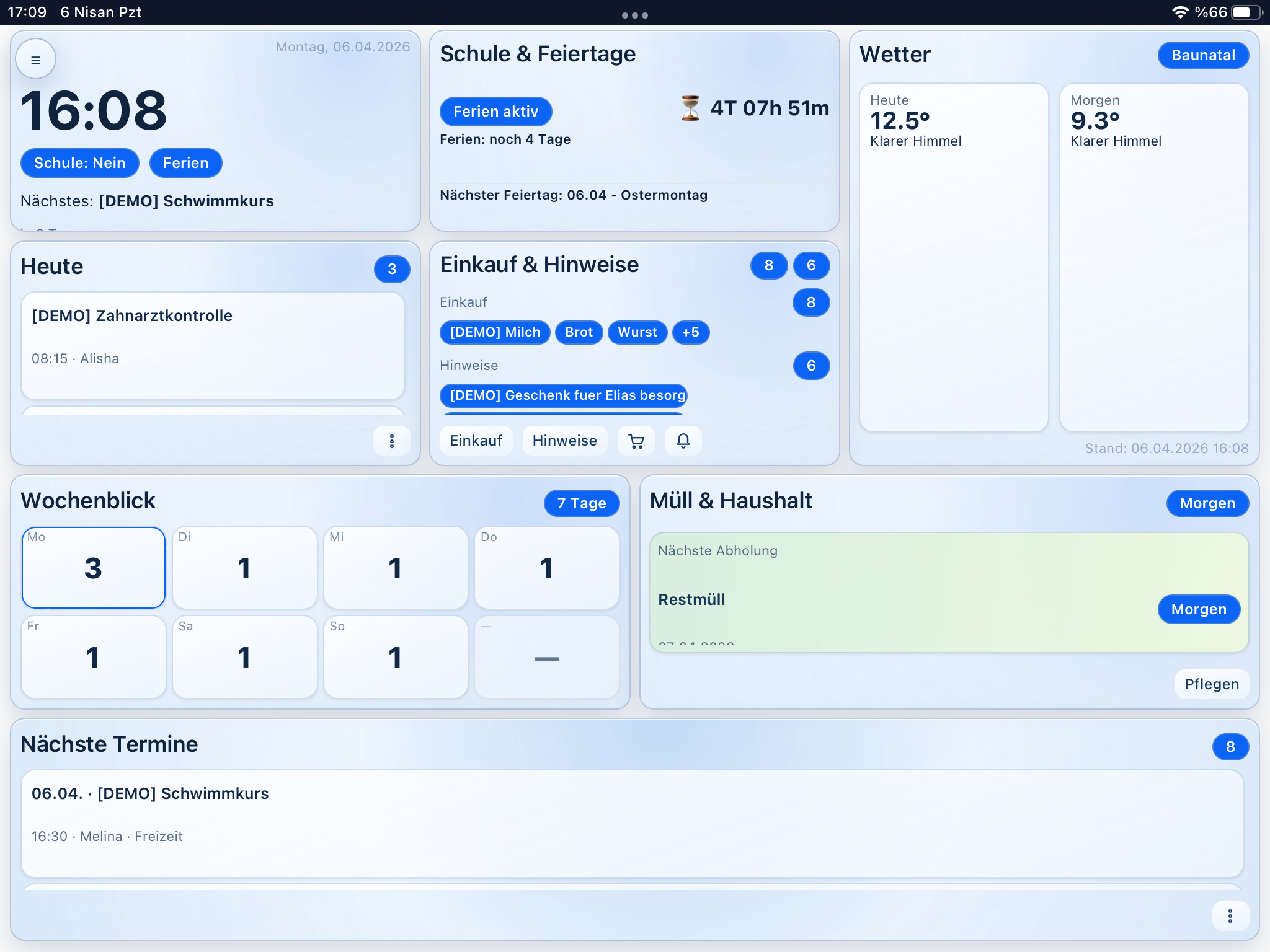Expand the +5 more shopping items
Image resolution: width=1270 pixels, height=952 pixels.
(x=690, y=332)
